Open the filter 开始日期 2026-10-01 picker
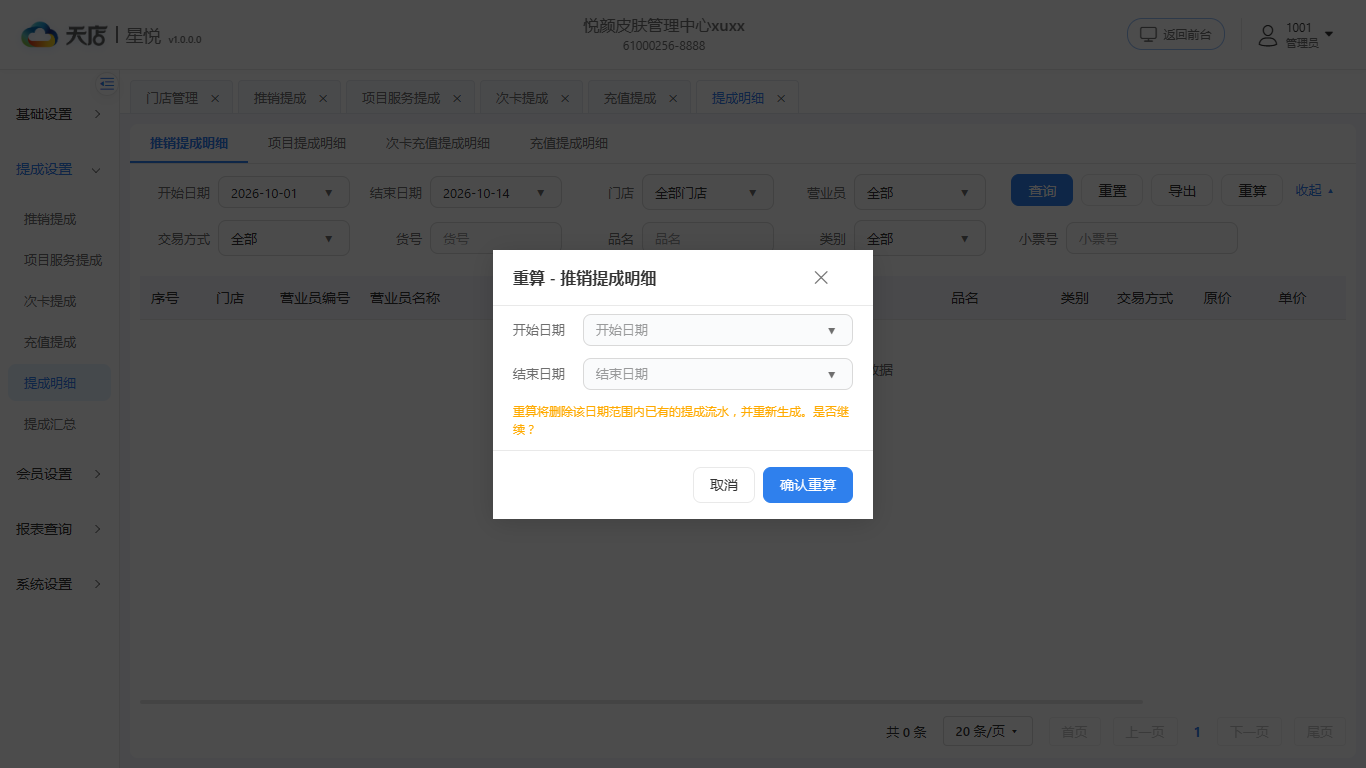 point(284,193)
